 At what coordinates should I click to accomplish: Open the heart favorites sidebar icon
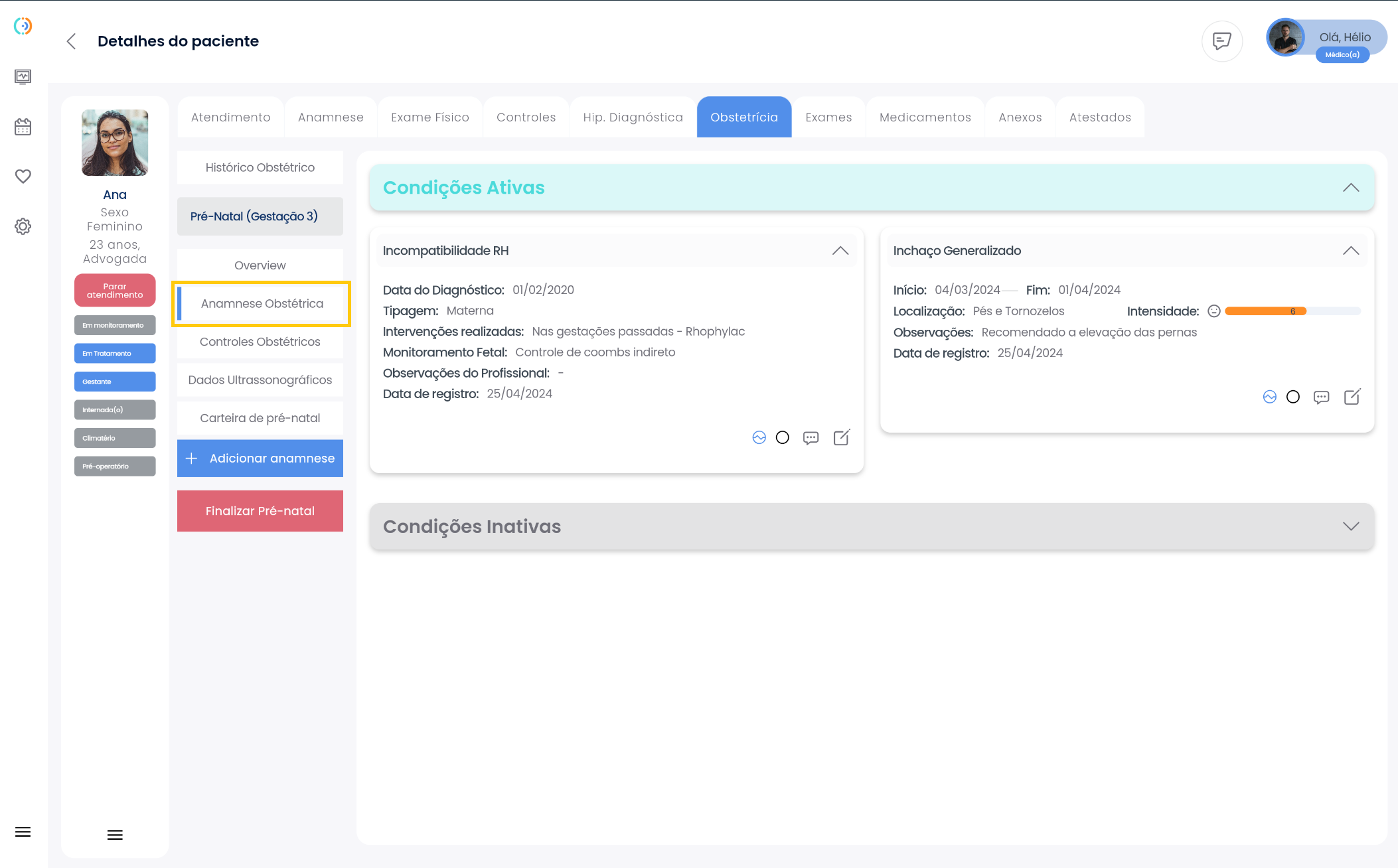click(23, 177)
